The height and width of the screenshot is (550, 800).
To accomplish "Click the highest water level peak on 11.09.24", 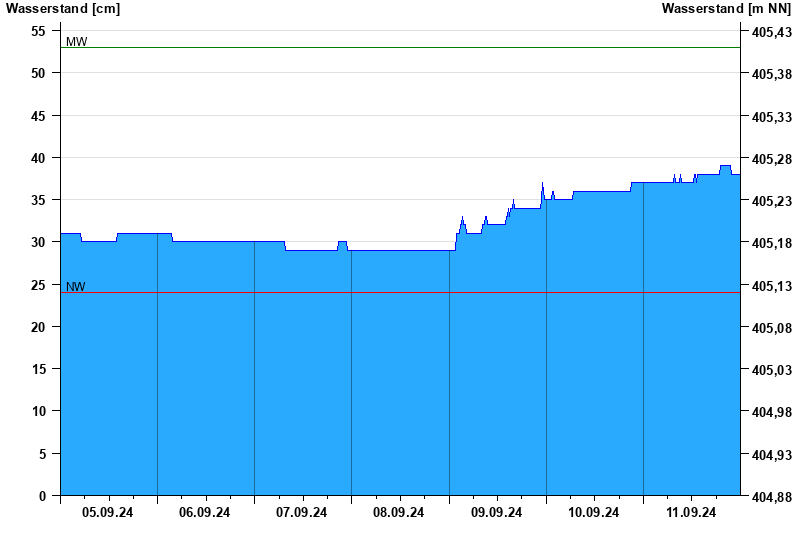I will click(725, 166).
